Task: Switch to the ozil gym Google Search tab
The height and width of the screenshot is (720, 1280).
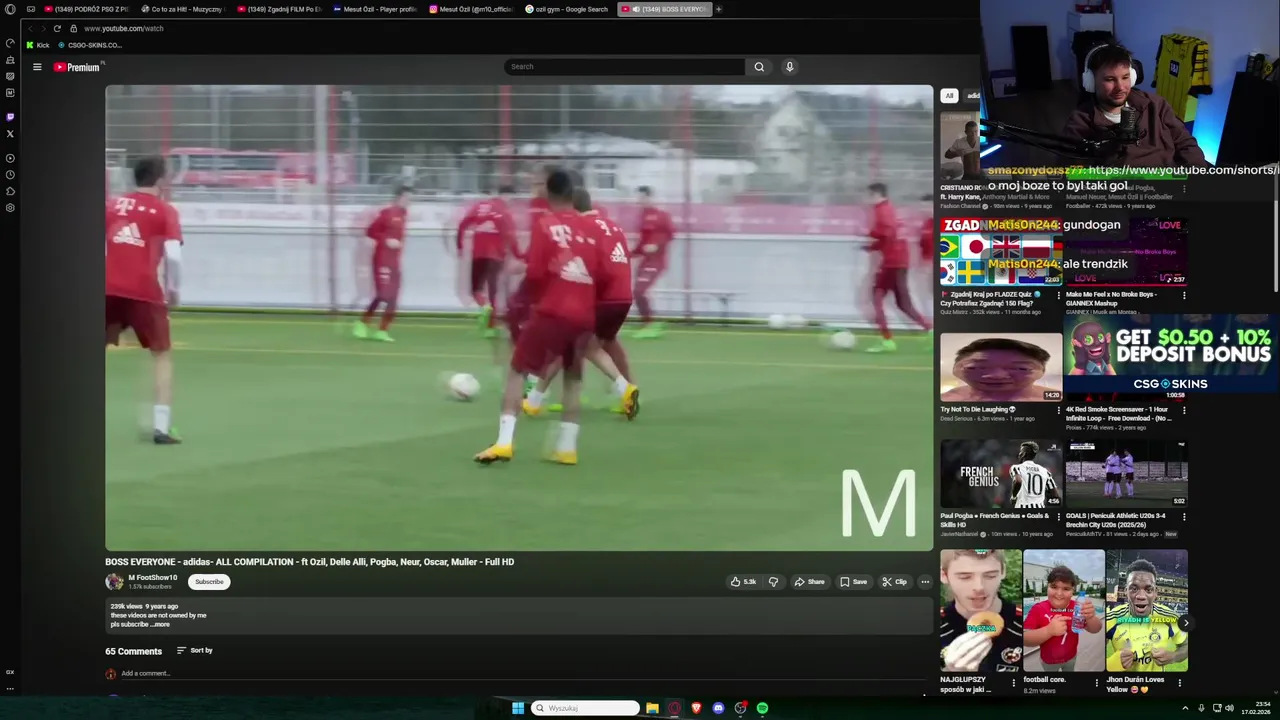Action: [567, 9]
